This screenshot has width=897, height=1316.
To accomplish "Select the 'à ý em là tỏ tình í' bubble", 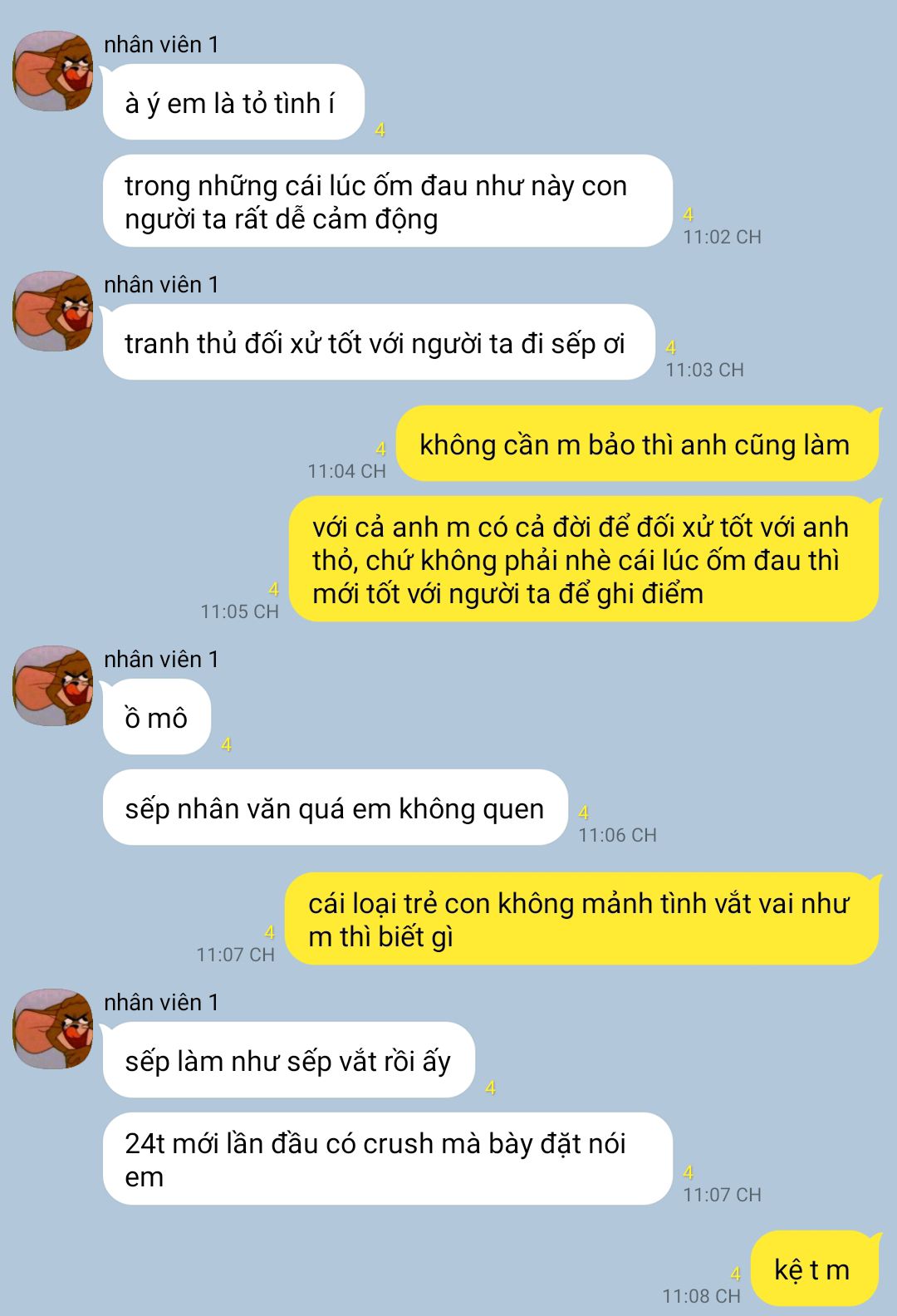I will coord(233,103).
